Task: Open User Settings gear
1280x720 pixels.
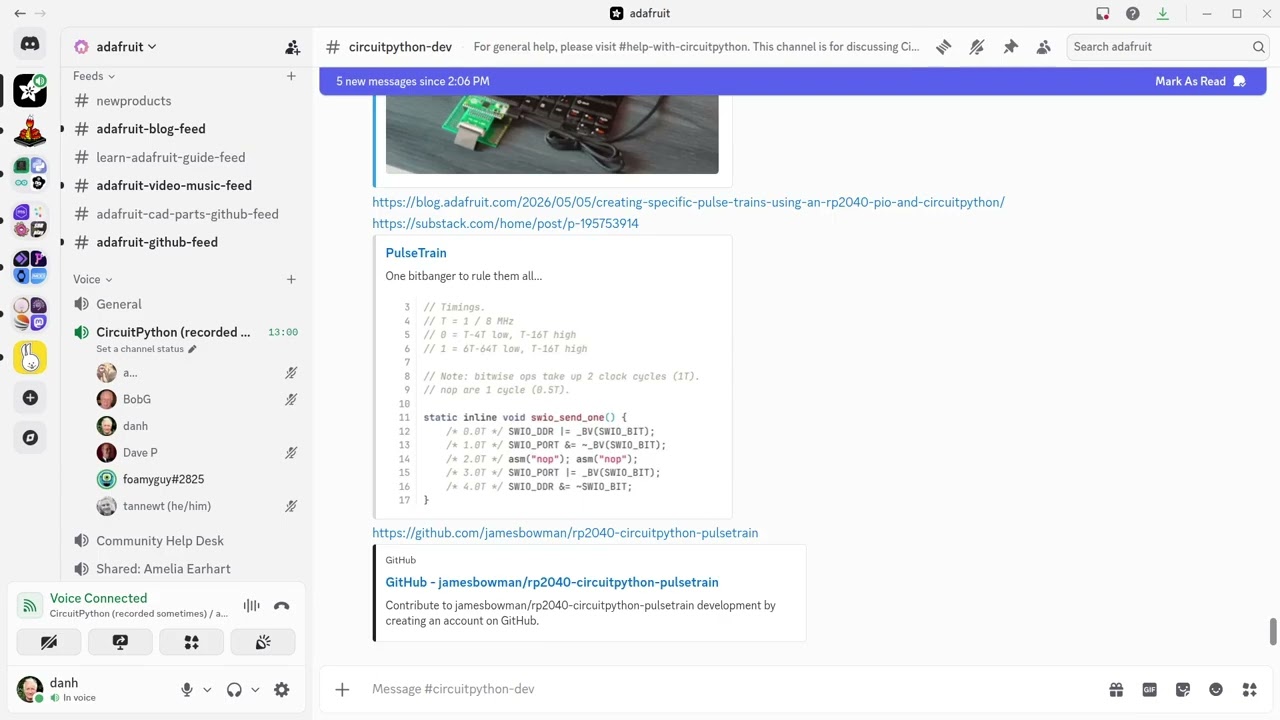Action: point(282,689)
